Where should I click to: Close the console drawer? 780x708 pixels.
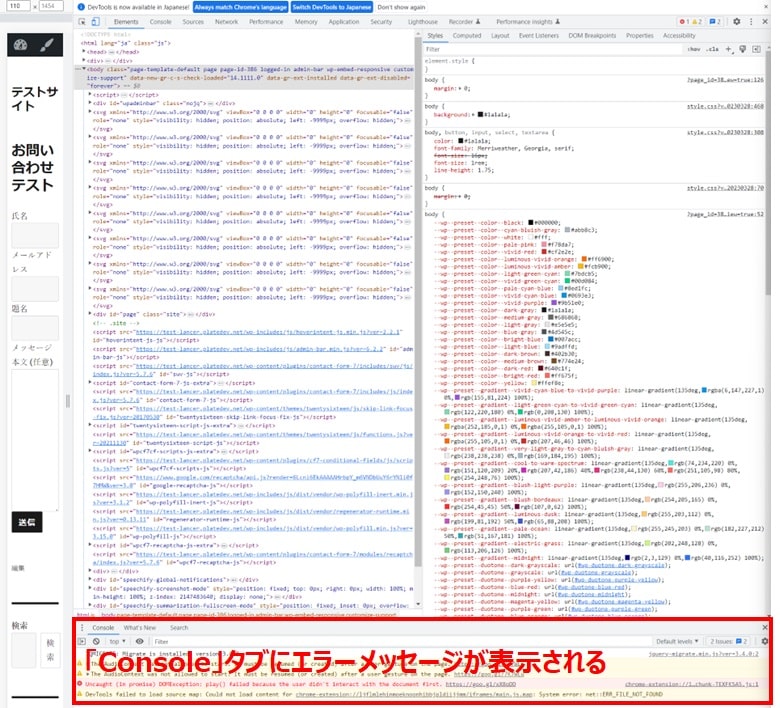point(765,627)
